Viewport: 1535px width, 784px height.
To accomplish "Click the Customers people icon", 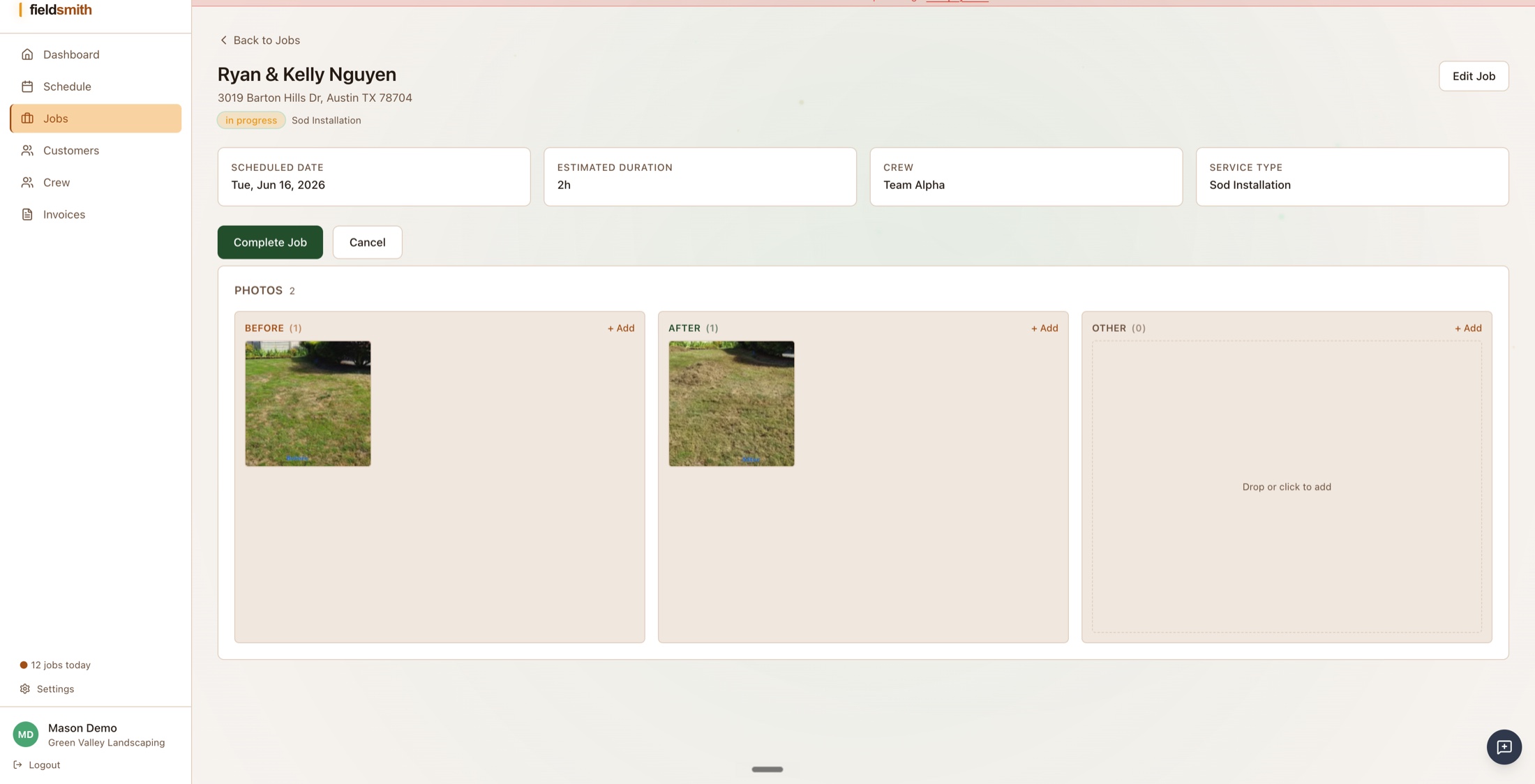I will (27, 151).
